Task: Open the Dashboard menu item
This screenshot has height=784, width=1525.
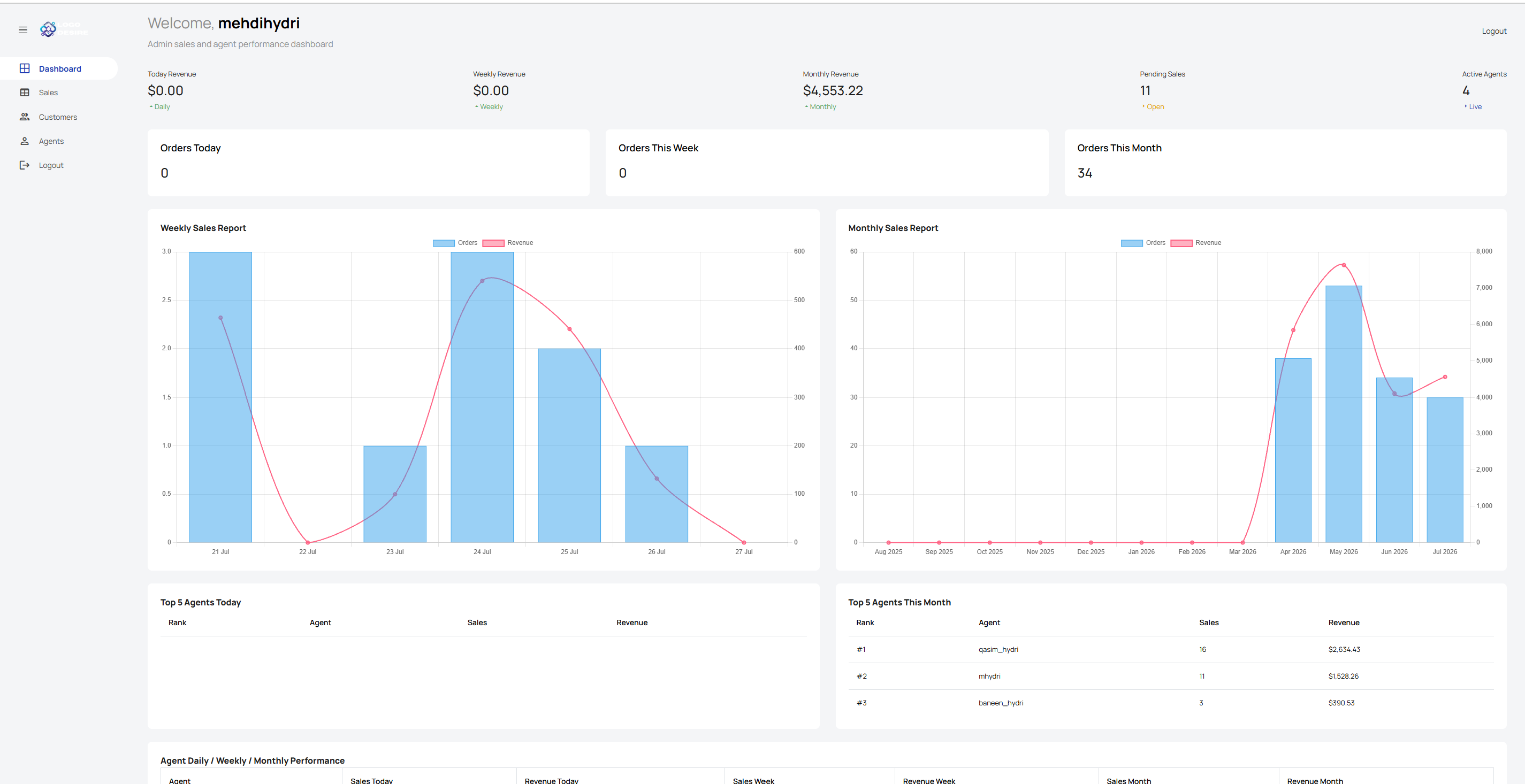Action: coord(59,68)
